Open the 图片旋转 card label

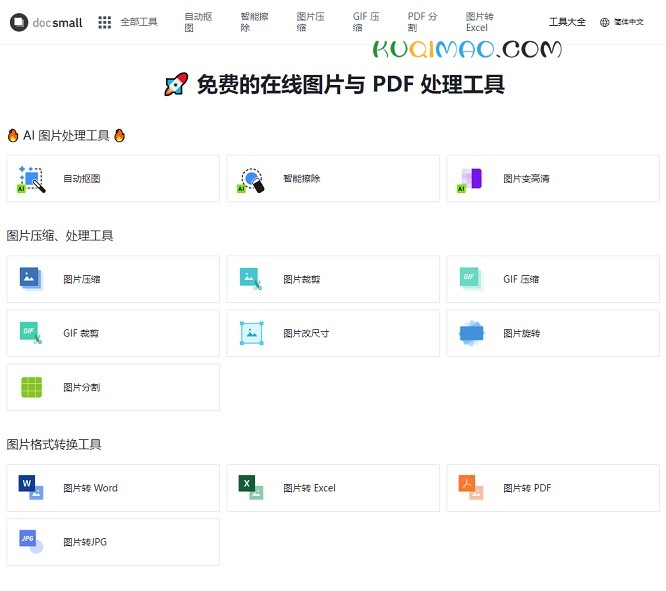[522, 333]
